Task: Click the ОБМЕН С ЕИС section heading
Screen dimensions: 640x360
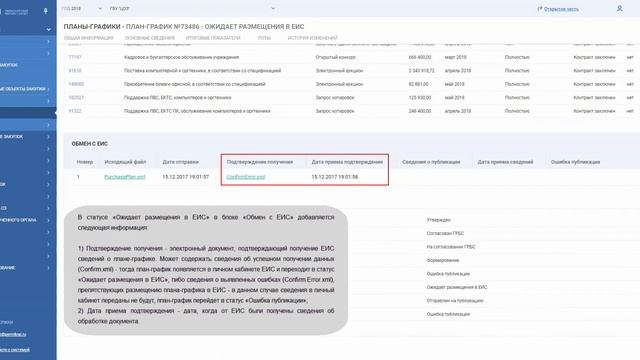Action: coord(90,144)
